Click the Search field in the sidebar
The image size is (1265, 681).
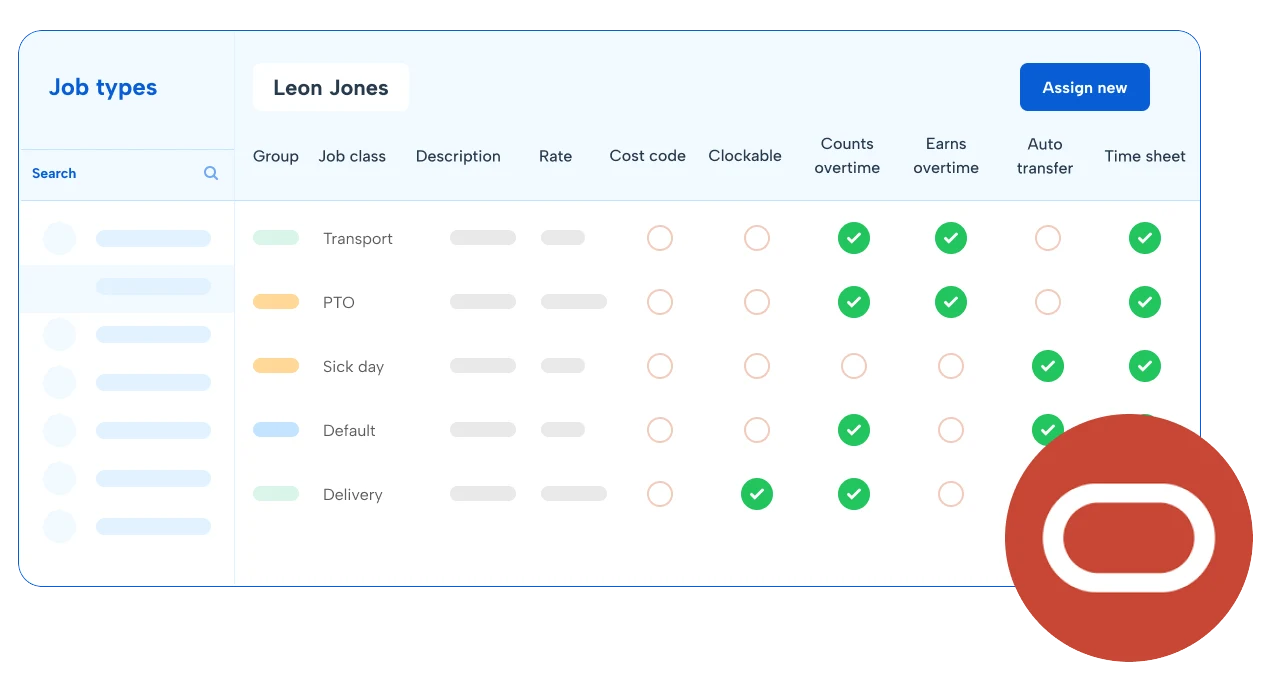coord(127,173)
